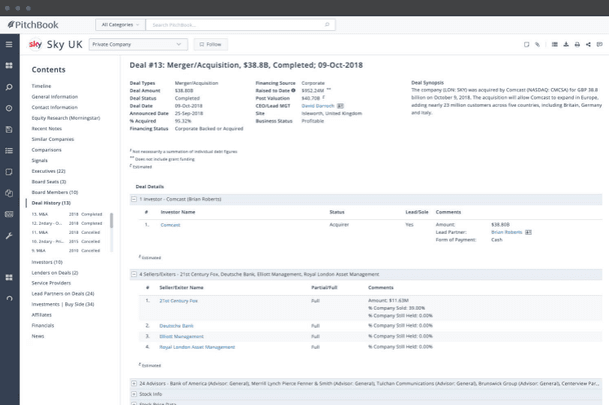Expand the Stock Info section
This screenshot has height=405, width=609.
[134, 392]
